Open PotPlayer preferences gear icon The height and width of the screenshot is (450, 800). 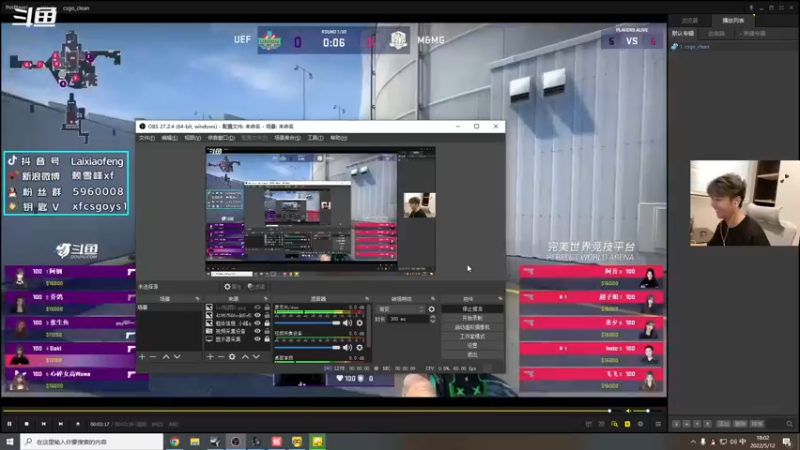[x=640, y=424]
